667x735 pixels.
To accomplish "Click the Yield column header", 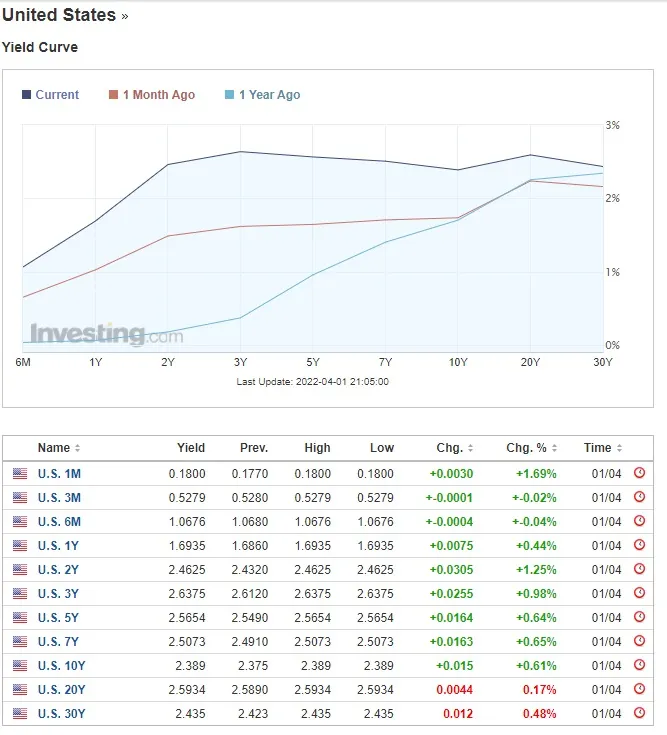I will click(x=191, y=448).
